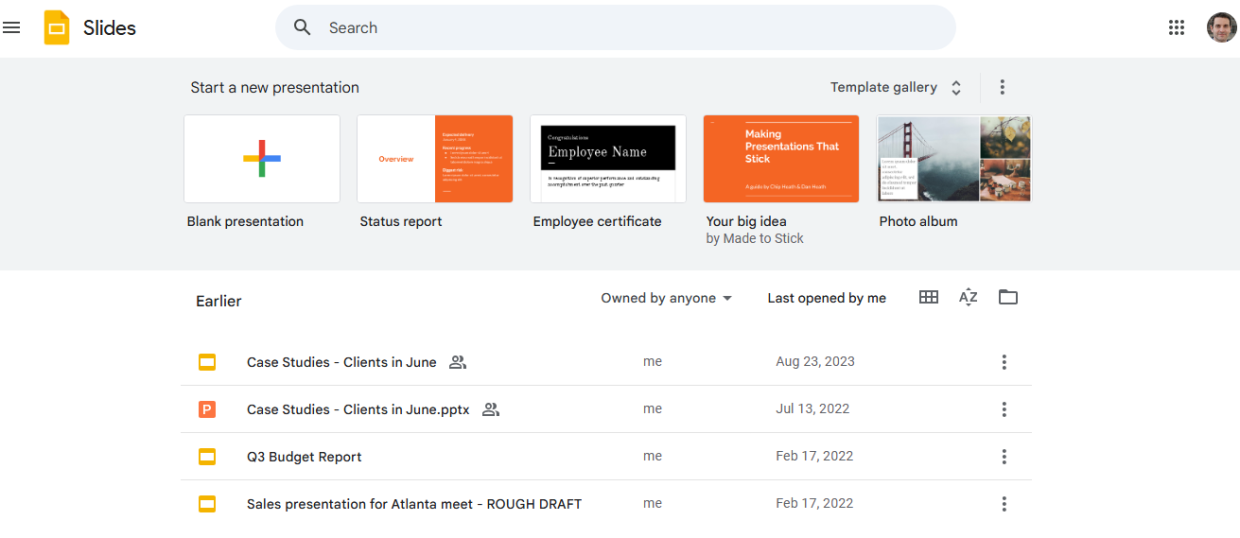Click the search magnifier icon
1240x538 pixels.
[x=302, y=28]
